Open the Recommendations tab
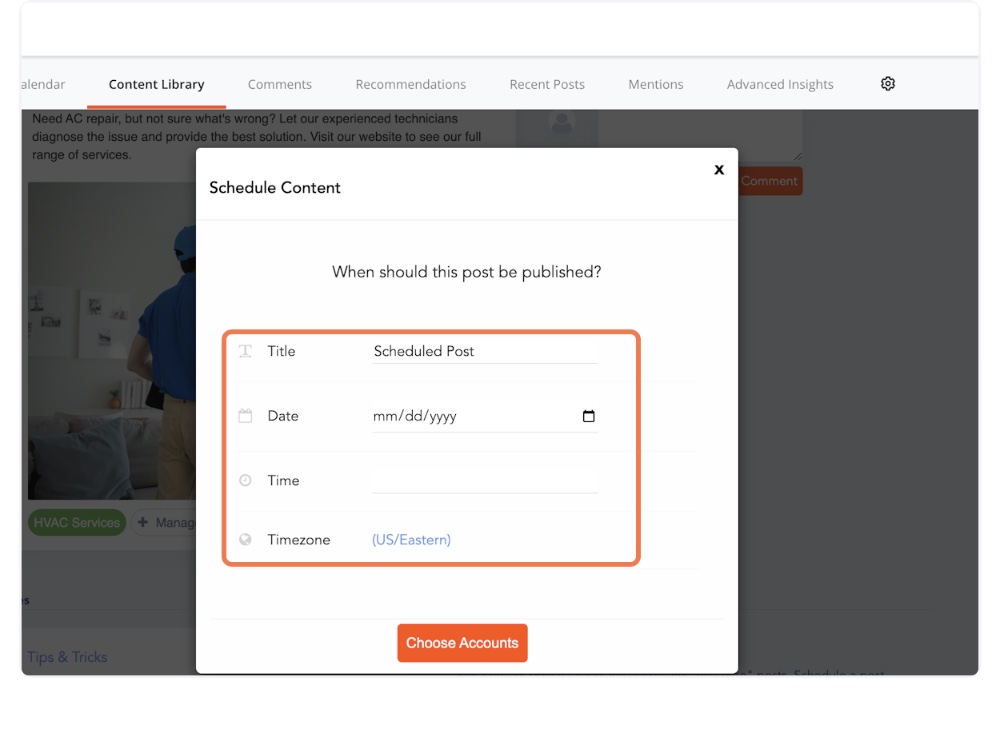This screenshot has height=732, width=1004. coord(410,85)
